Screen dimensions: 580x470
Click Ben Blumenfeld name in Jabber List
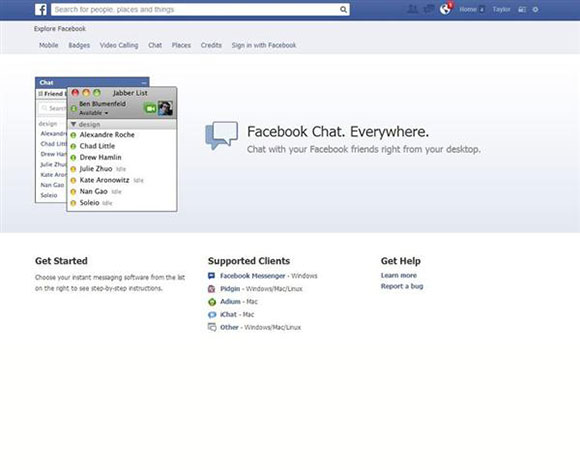point(102,104)
